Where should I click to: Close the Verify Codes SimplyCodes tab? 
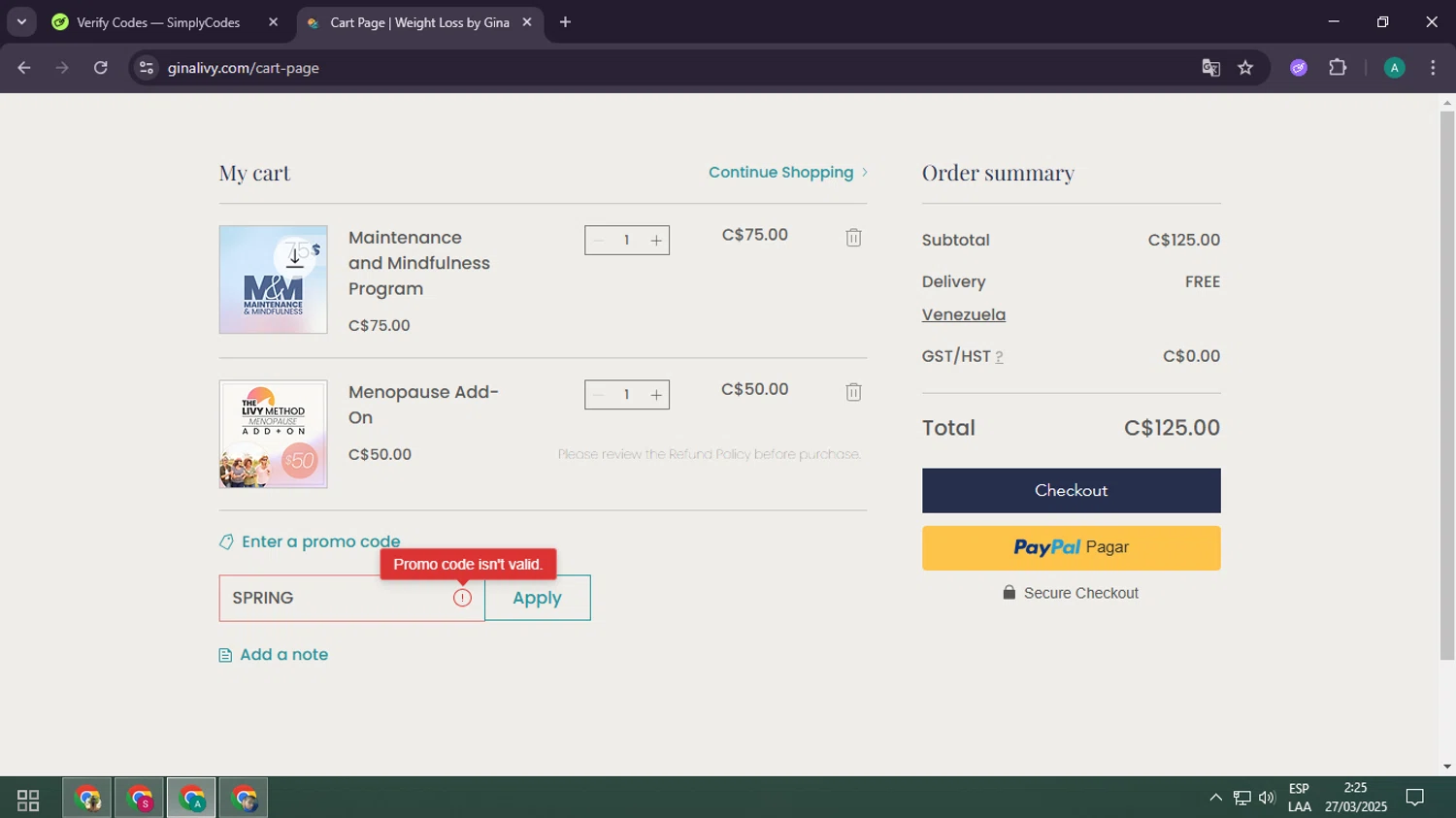273,22
